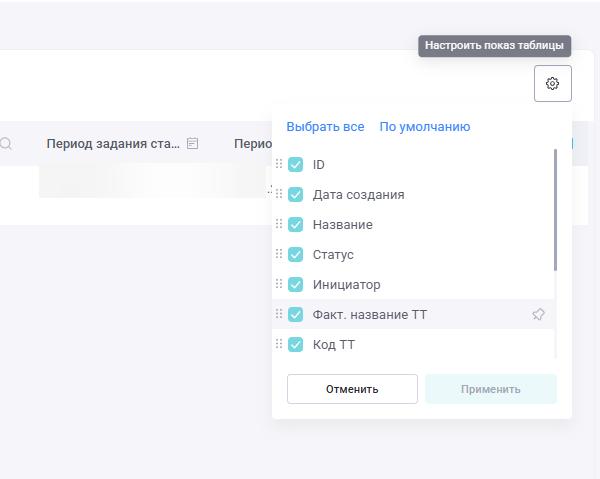This screenshot has height=479, width=600.
Task: Uncheck the Название checkbox
Action: (295, 225)
